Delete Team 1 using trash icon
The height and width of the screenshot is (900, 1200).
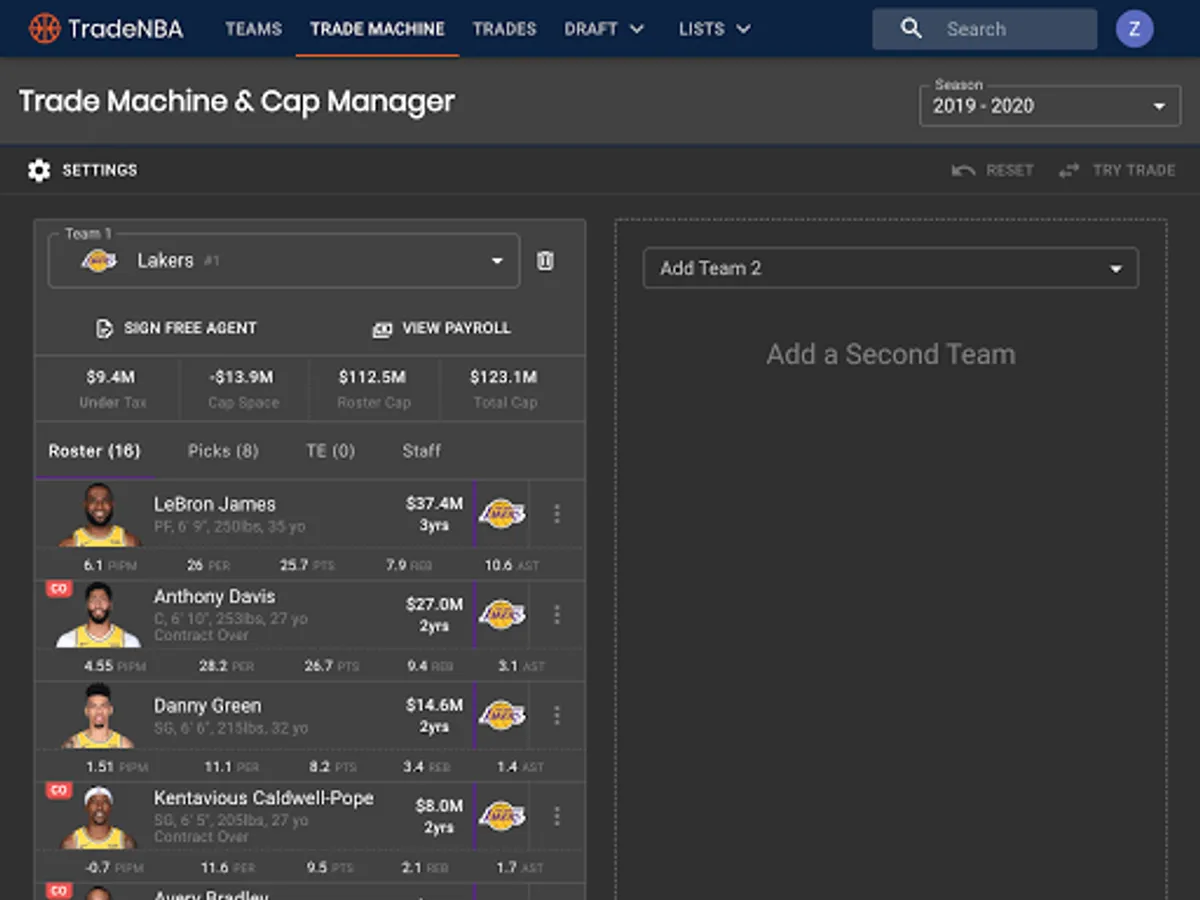(x=545, y=261)
